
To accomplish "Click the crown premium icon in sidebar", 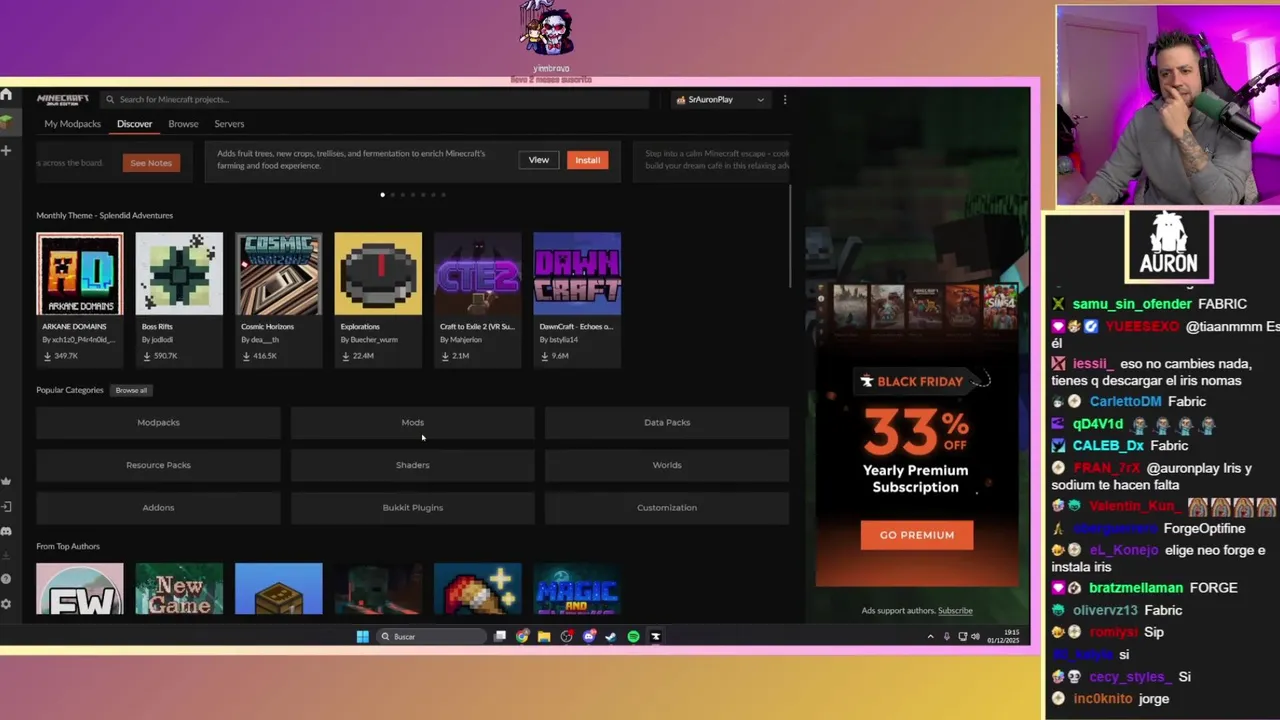I will [x=6, y=482].
